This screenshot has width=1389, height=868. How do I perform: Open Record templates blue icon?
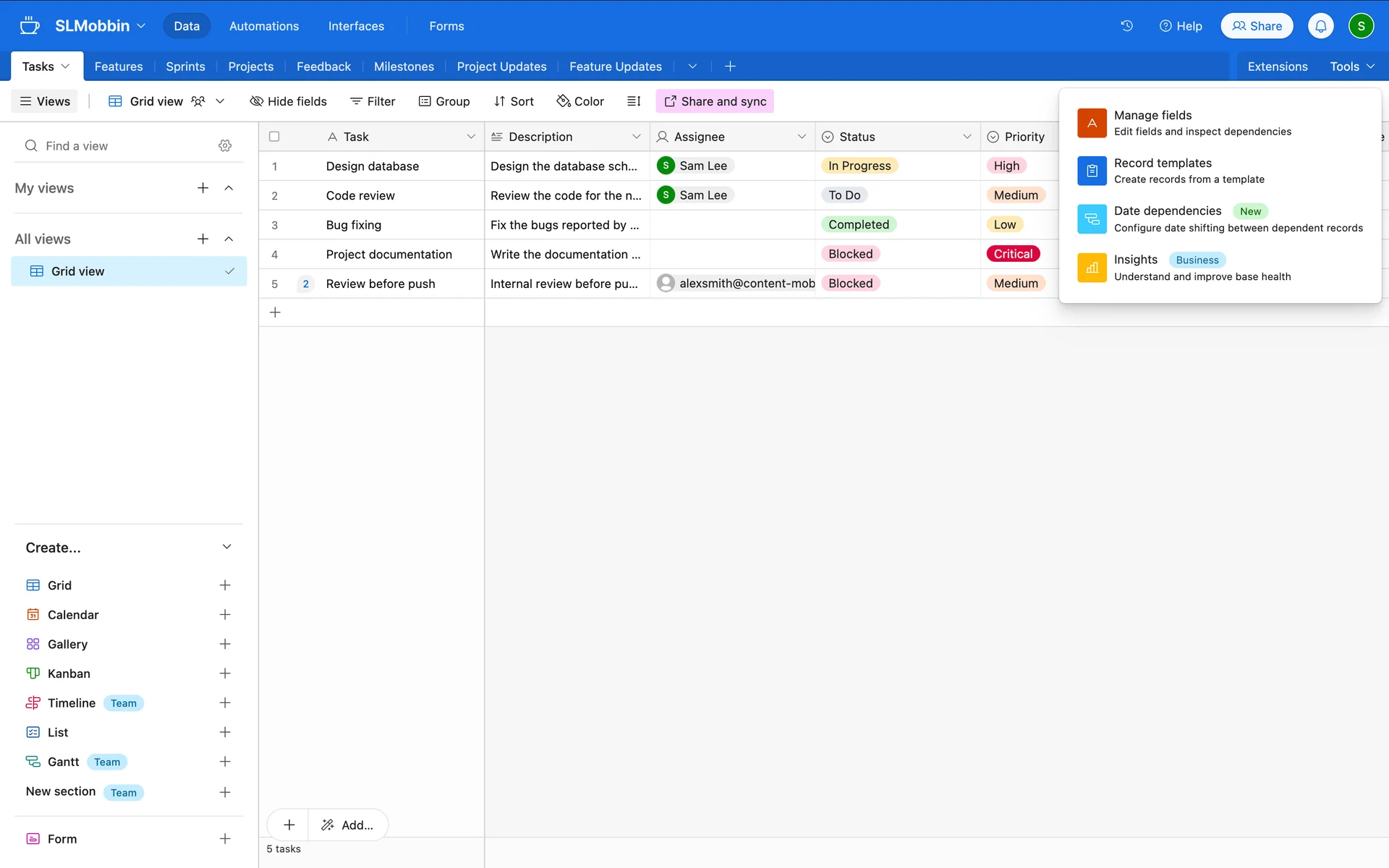point(1092,171)
